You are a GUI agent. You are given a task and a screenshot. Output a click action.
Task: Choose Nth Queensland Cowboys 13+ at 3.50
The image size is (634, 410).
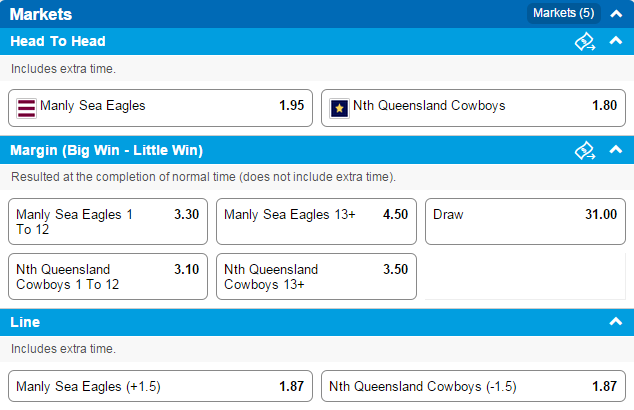316,277
